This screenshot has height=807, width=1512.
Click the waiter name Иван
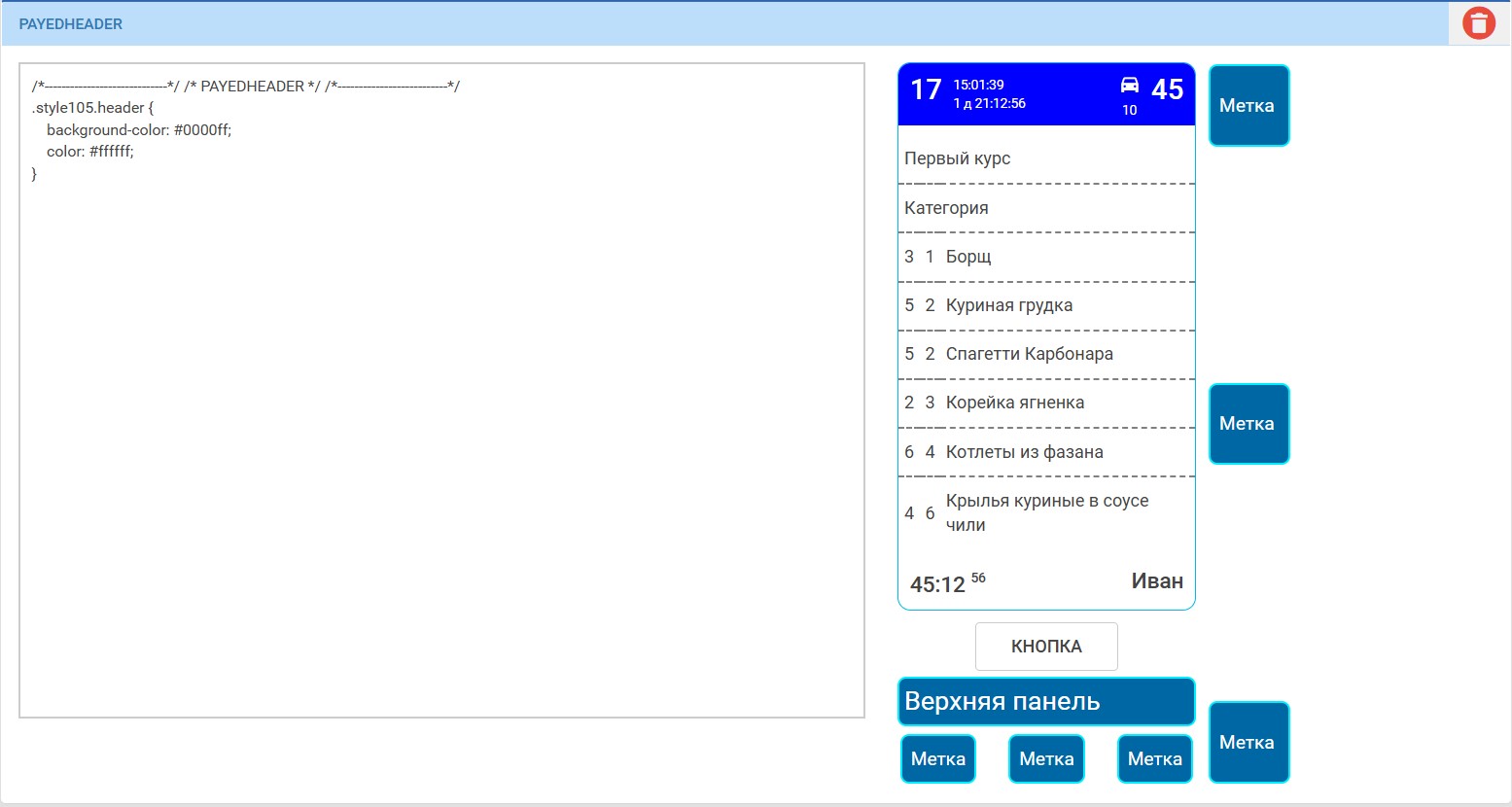coord(1156,581)
